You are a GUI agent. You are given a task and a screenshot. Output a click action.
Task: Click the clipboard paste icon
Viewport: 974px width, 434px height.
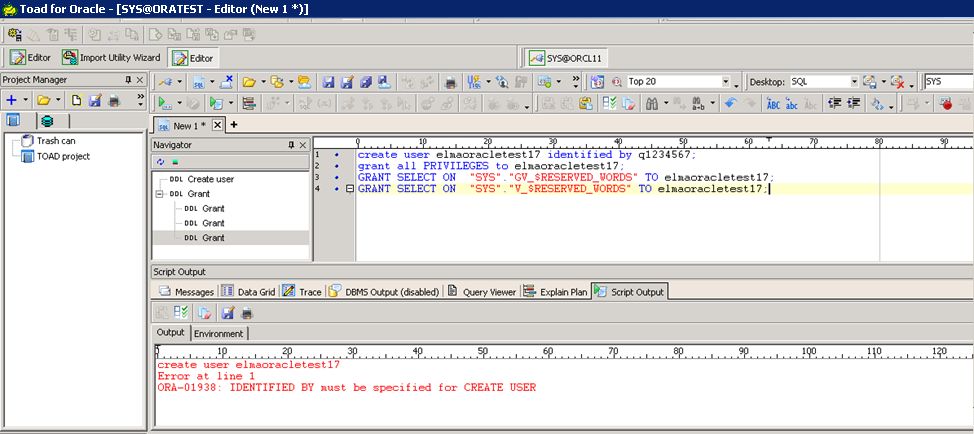click(x=585, y=104)
